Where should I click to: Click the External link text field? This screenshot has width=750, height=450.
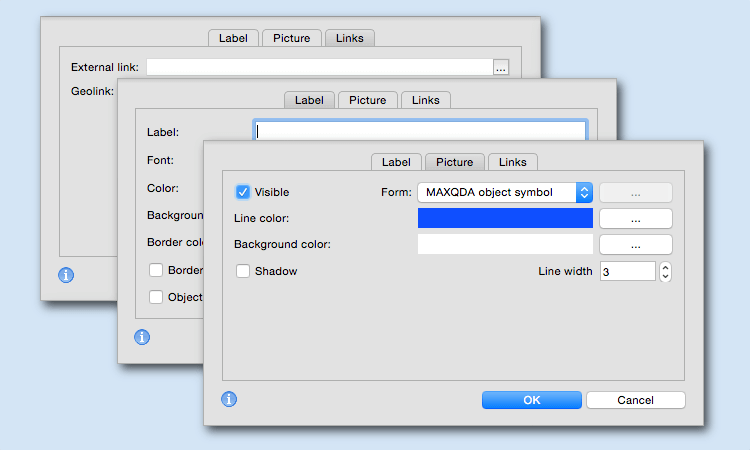[320, 67]
